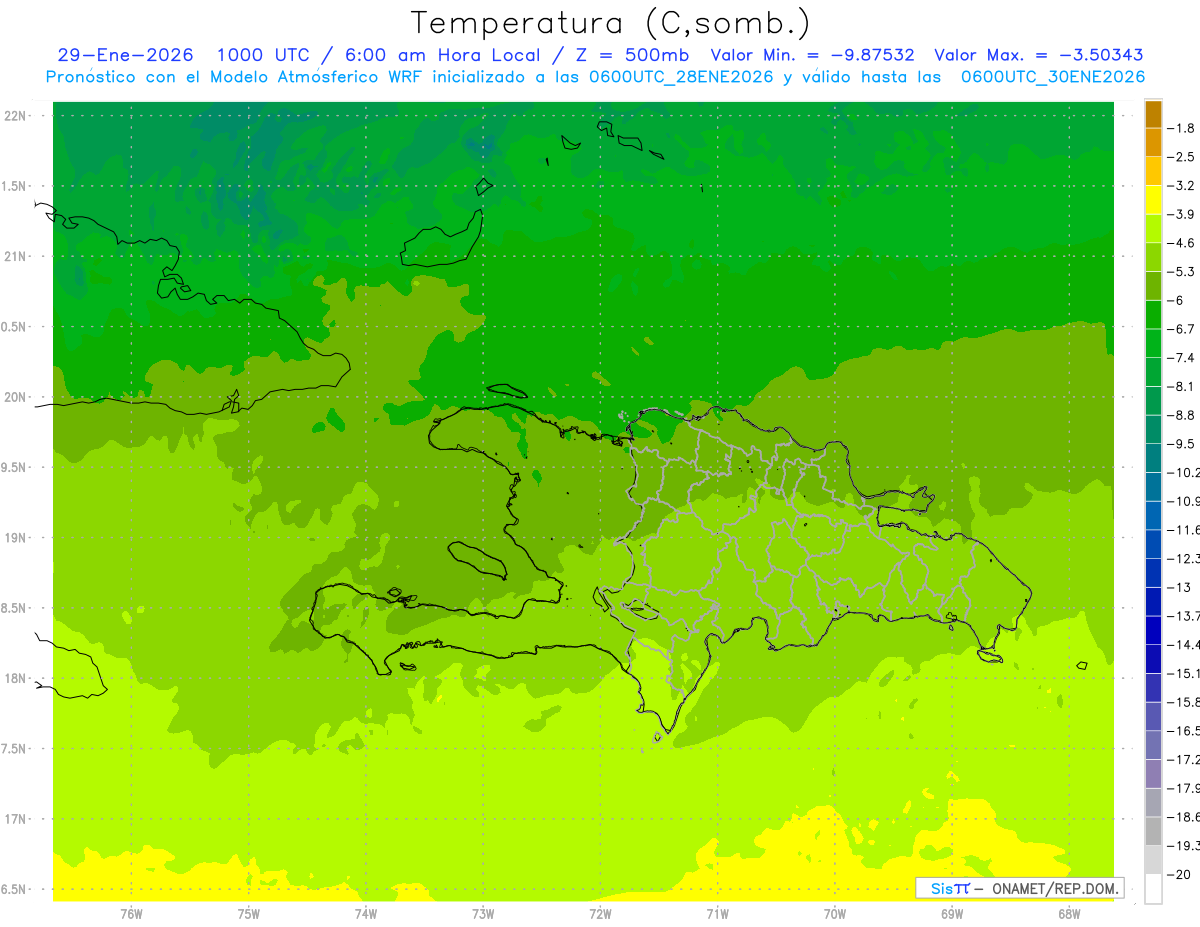Click the 70W longitude axis label
The image size is (1200, 927).
point(835,914)
